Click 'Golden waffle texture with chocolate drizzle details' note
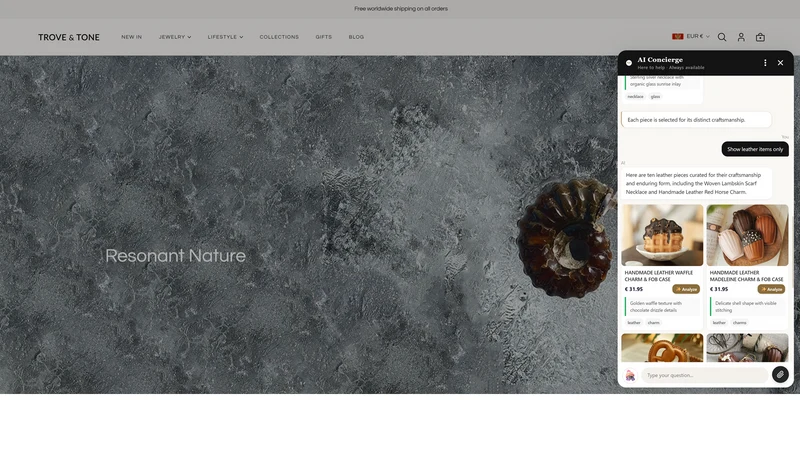This screenshot has width=800, height=450. (x=662, y=307)
